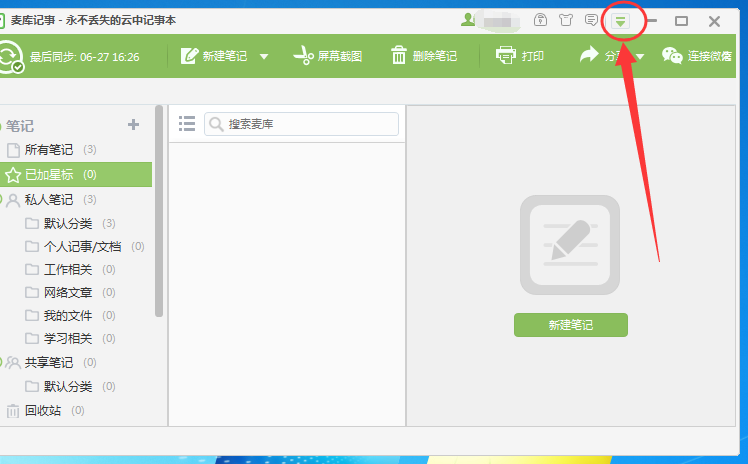The width and height of the screenshot is (748, 464).
Task: Open 学习相关 folder
Action: coord(70,338)
